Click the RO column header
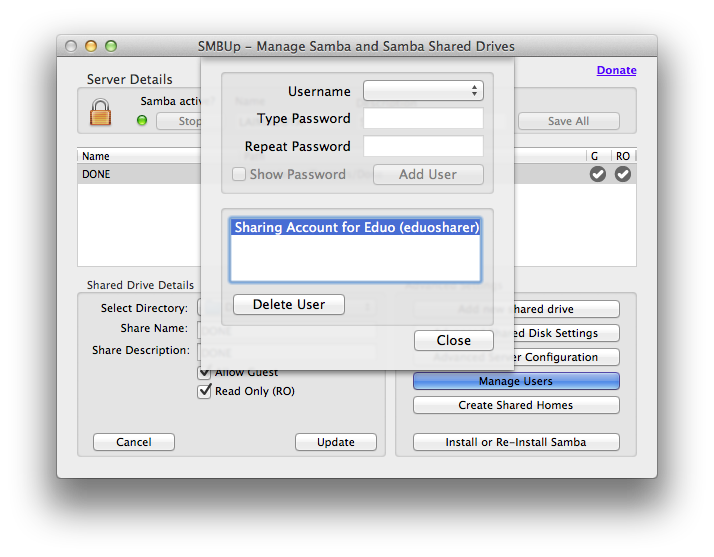The image size is (714, 557). (622, 156)
